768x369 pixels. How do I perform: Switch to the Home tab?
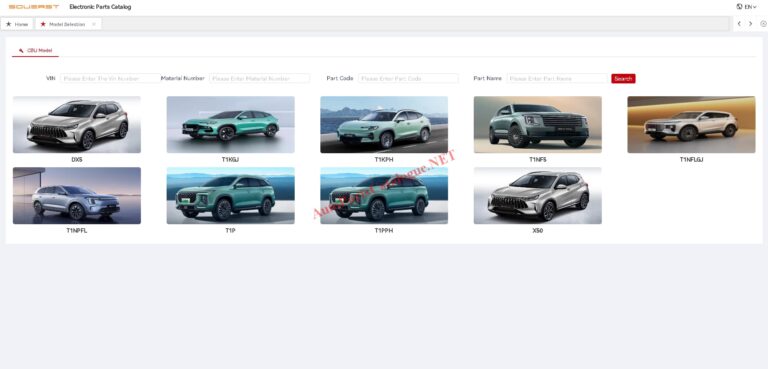pos(17,24)
